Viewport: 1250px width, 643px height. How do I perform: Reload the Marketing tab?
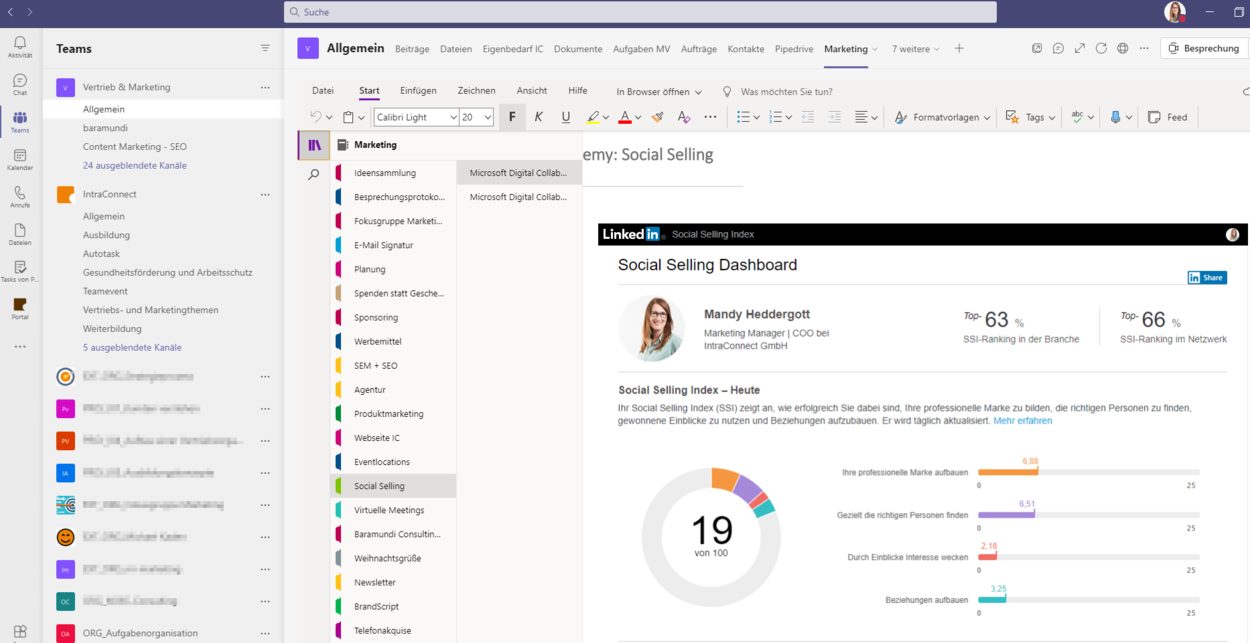pyautogui.click(x=1101, y=48)
